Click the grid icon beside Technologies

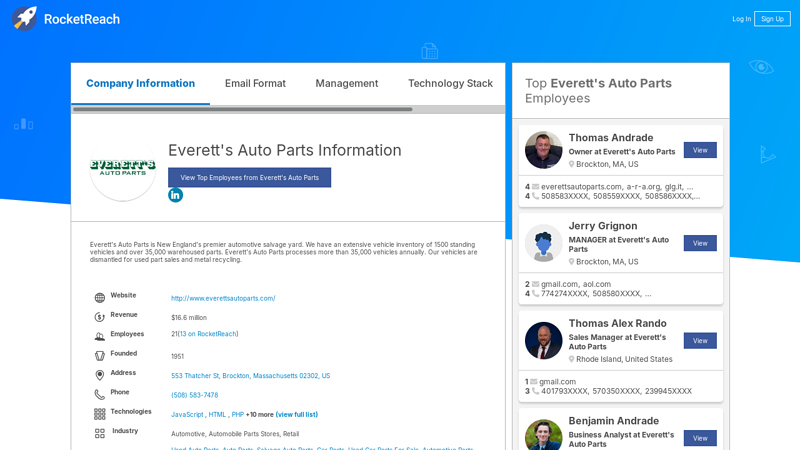pos(99,414)
